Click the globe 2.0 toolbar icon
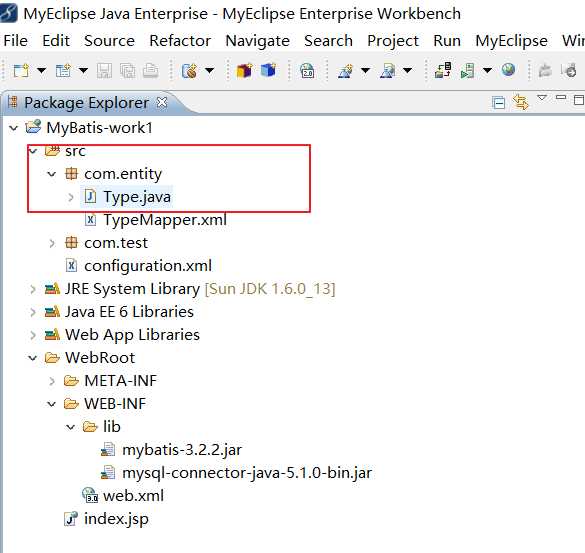 pos(307,71)
